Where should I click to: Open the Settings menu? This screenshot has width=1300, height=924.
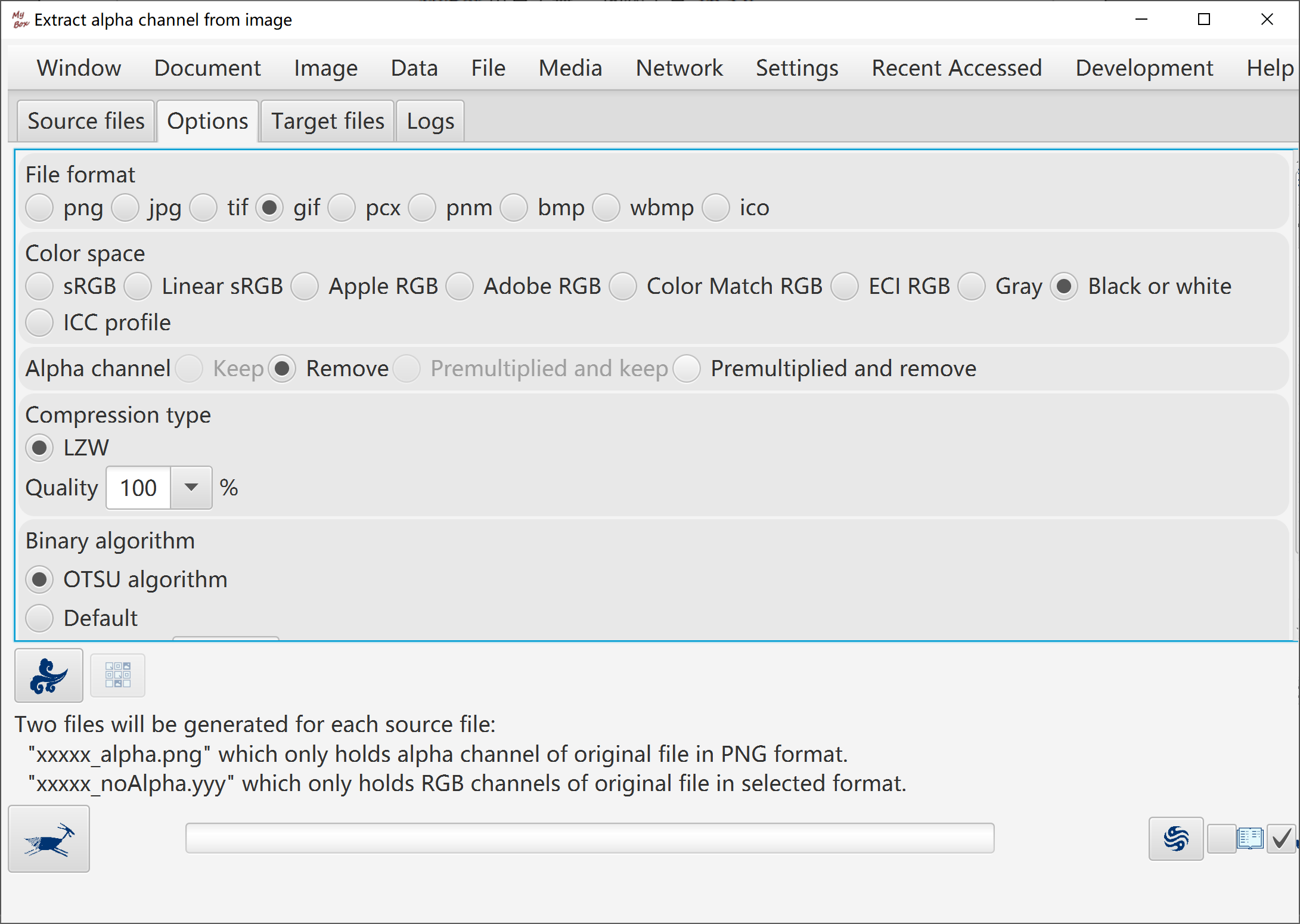797,68
